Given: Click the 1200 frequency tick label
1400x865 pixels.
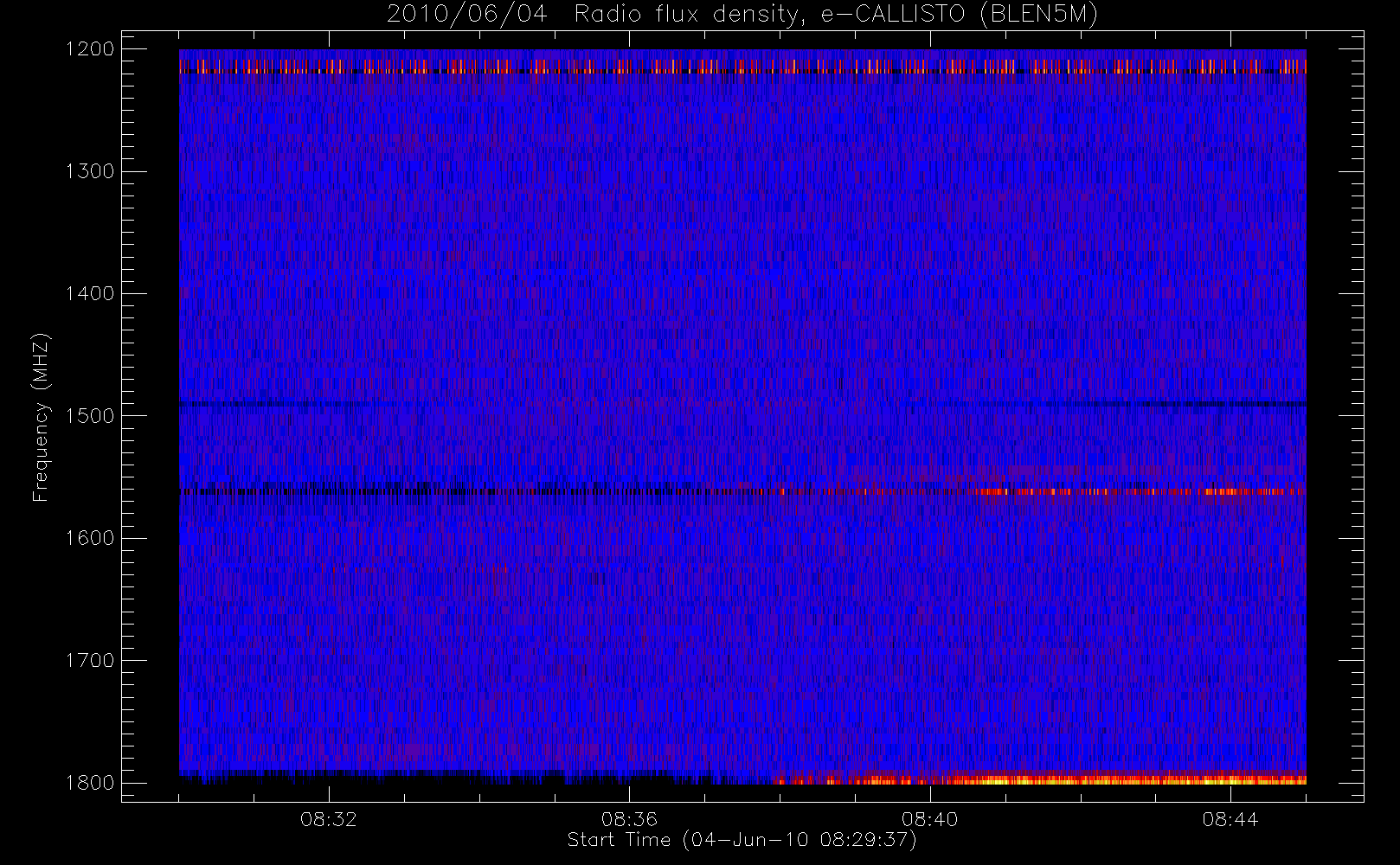Looking at the screenshot, I should (x=90, y=49).
